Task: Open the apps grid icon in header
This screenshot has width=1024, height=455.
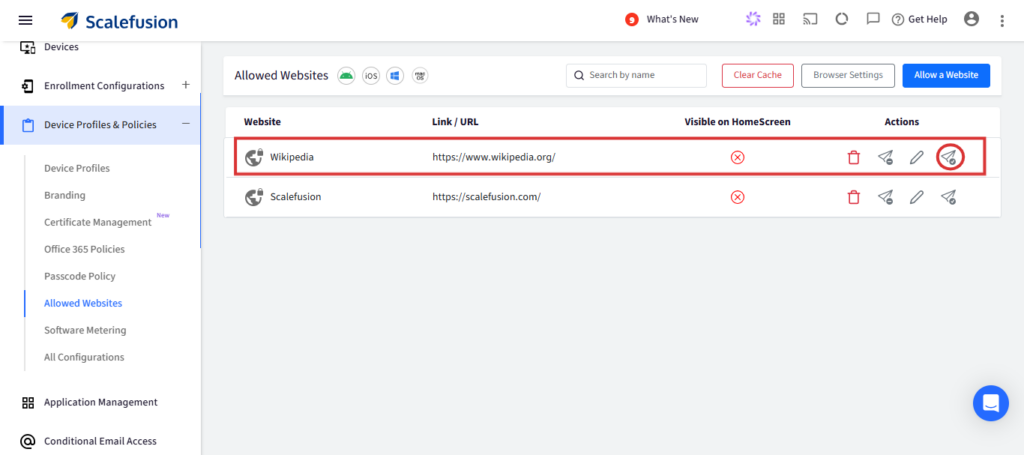Action: tap(778, 19)
